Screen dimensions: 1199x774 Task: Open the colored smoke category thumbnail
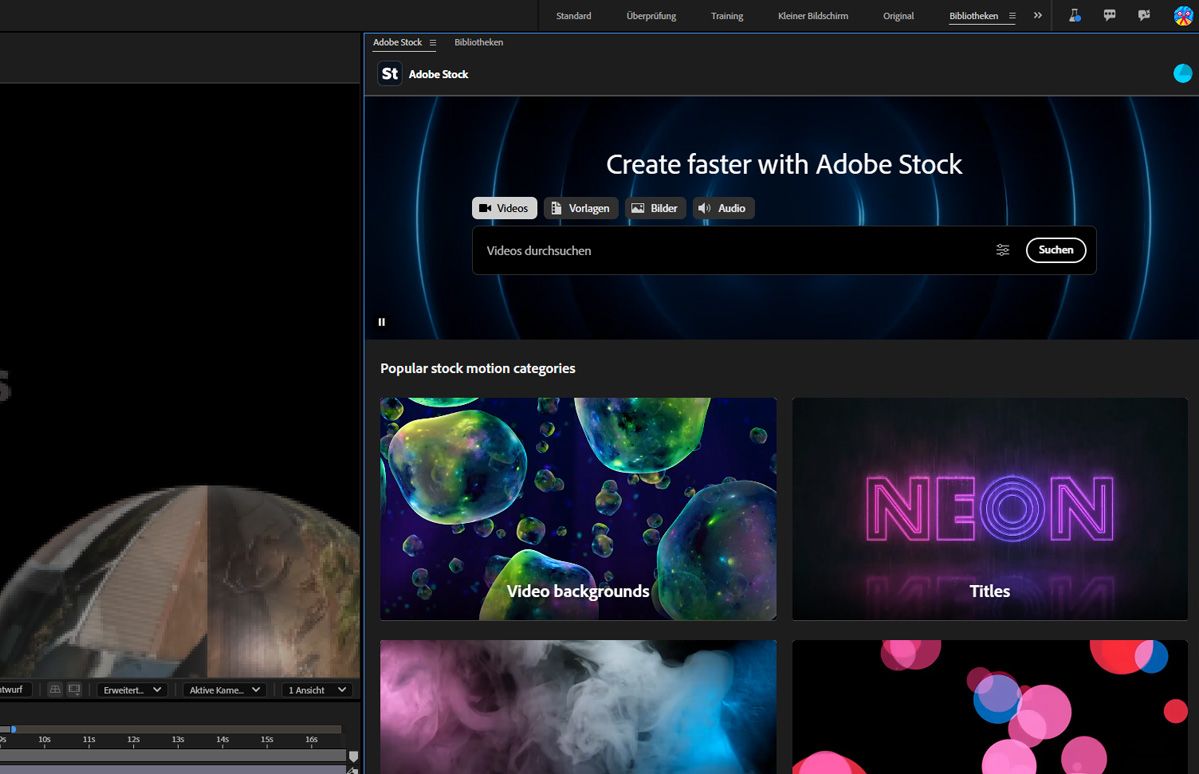[x=578, y=707]
